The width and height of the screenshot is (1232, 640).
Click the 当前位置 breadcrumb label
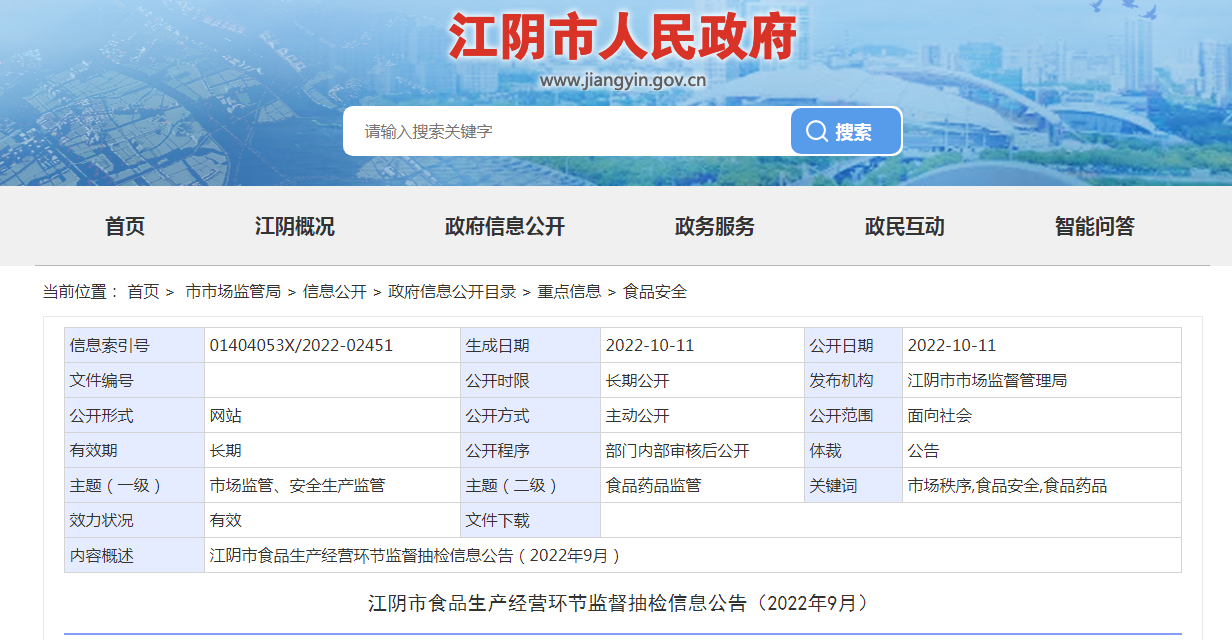click(x=82, y=292)
